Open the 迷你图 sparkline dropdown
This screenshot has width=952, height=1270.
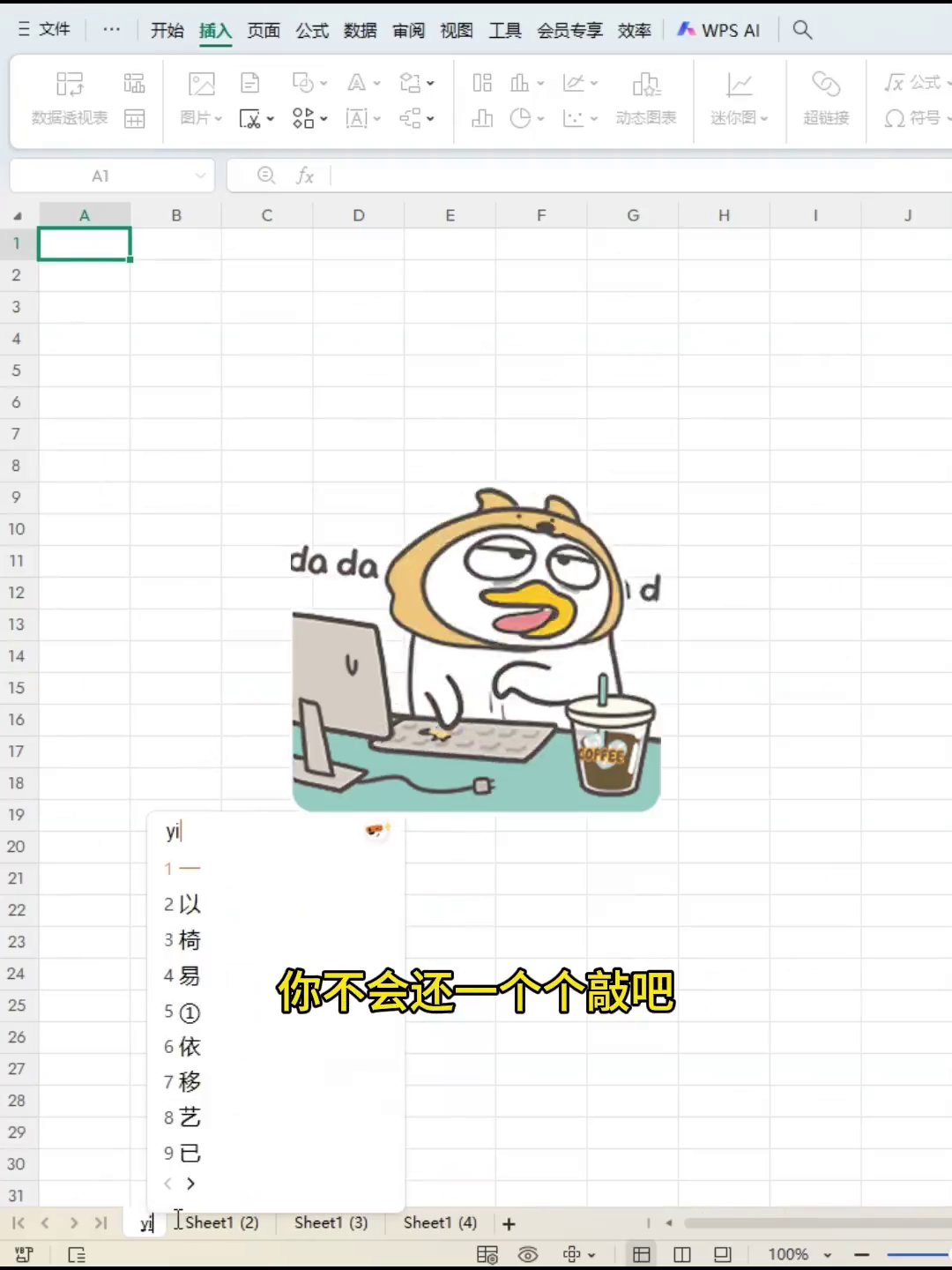coord(740,98)
